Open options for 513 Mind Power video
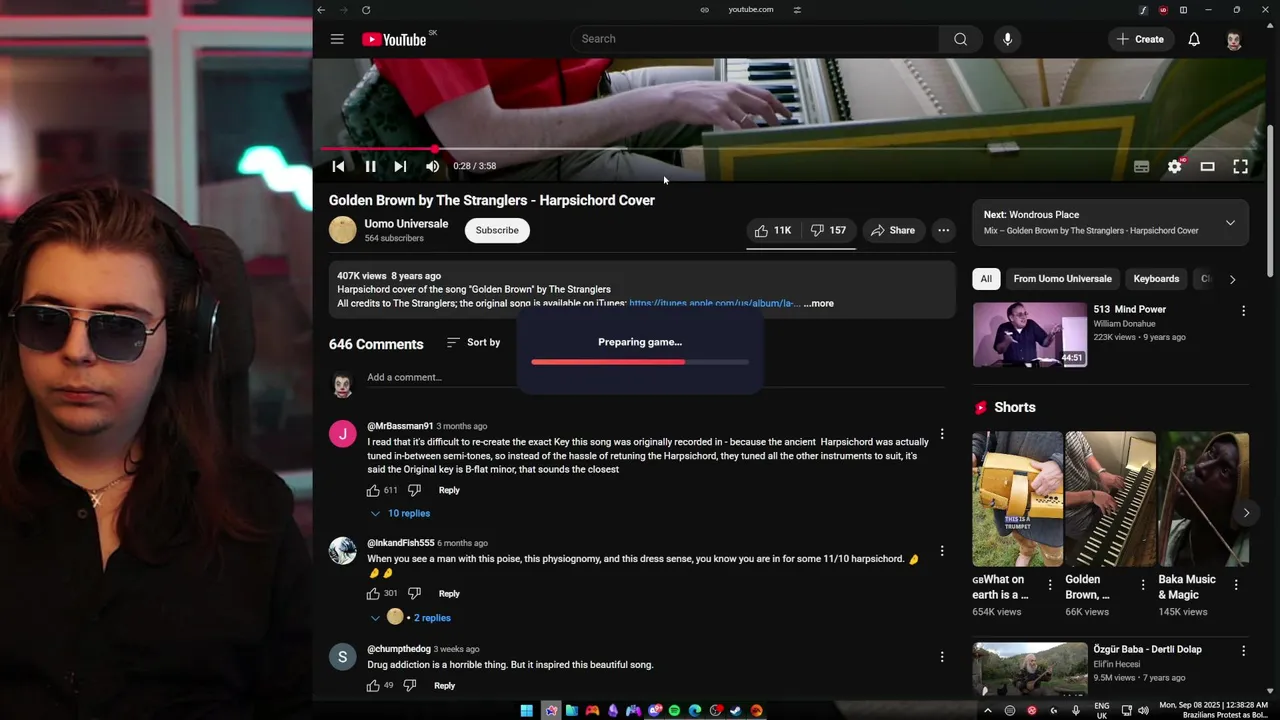Viewport: 1280px width, 720px height. pyautogui.click(x=1243, y=312)
